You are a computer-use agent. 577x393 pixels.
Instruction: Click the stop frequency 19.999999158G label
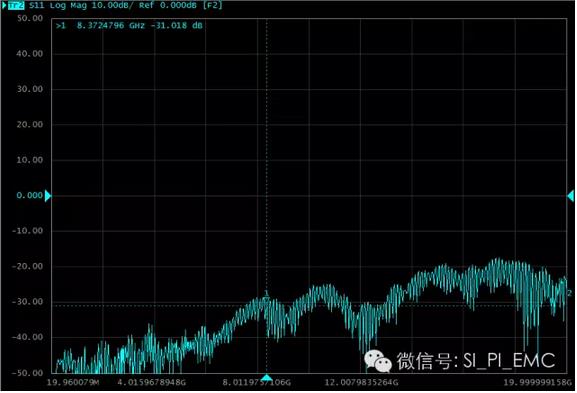pos(537,383)
